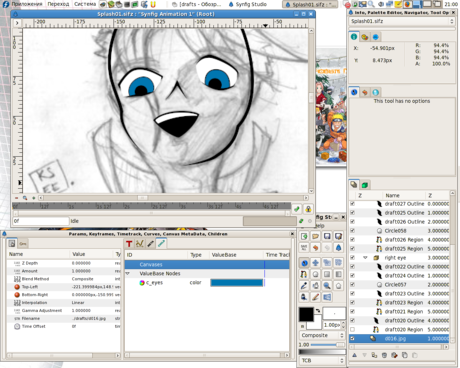Viewport: 460px width, 368px height.
Task: Switch to Synfig Studio in the taskbar
Action: click(x=248, y=4)
